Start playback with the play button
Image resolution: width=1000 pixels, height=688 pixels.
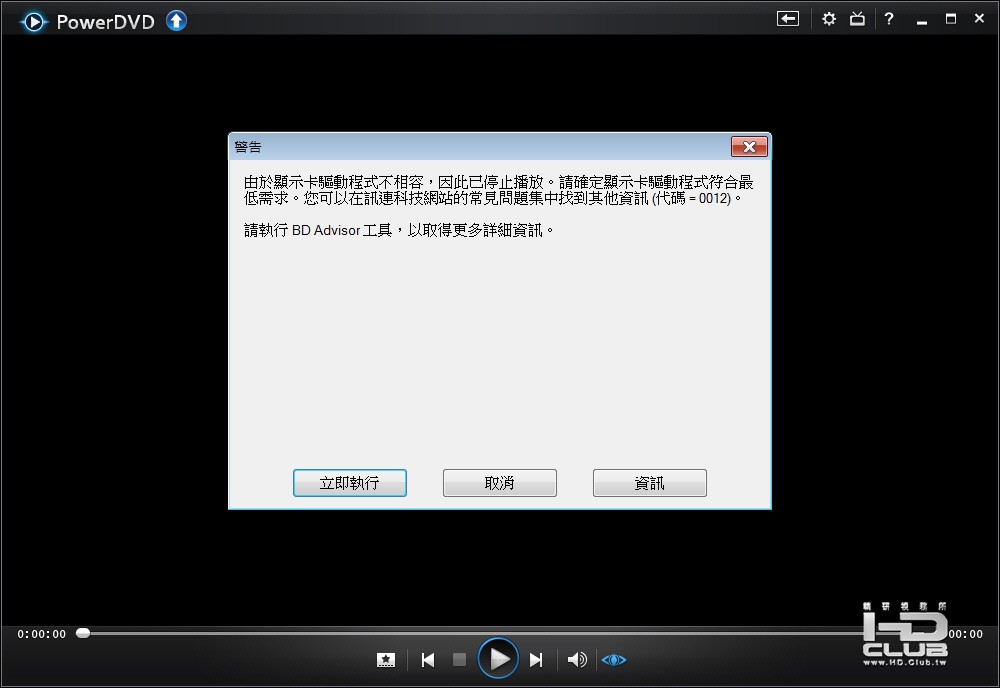click(x=498, y=658)
